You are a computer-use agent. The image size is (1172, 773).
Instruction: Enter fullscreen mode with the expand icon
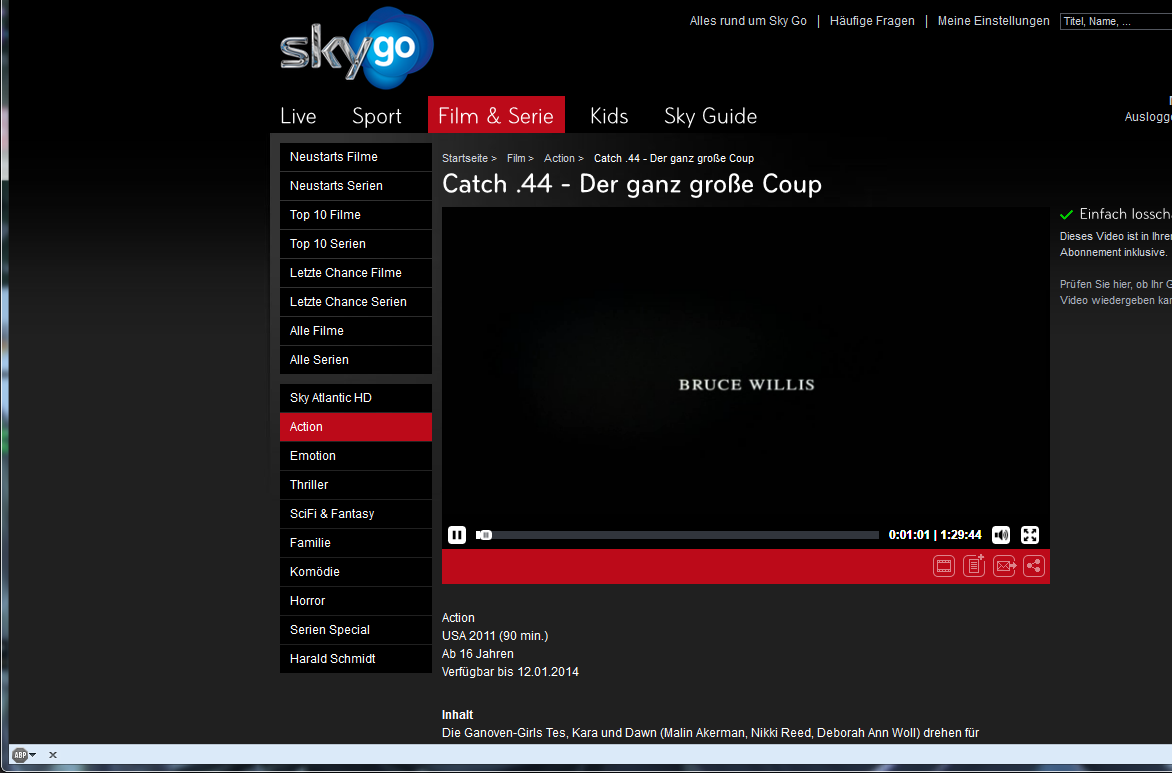point(1030,535)
